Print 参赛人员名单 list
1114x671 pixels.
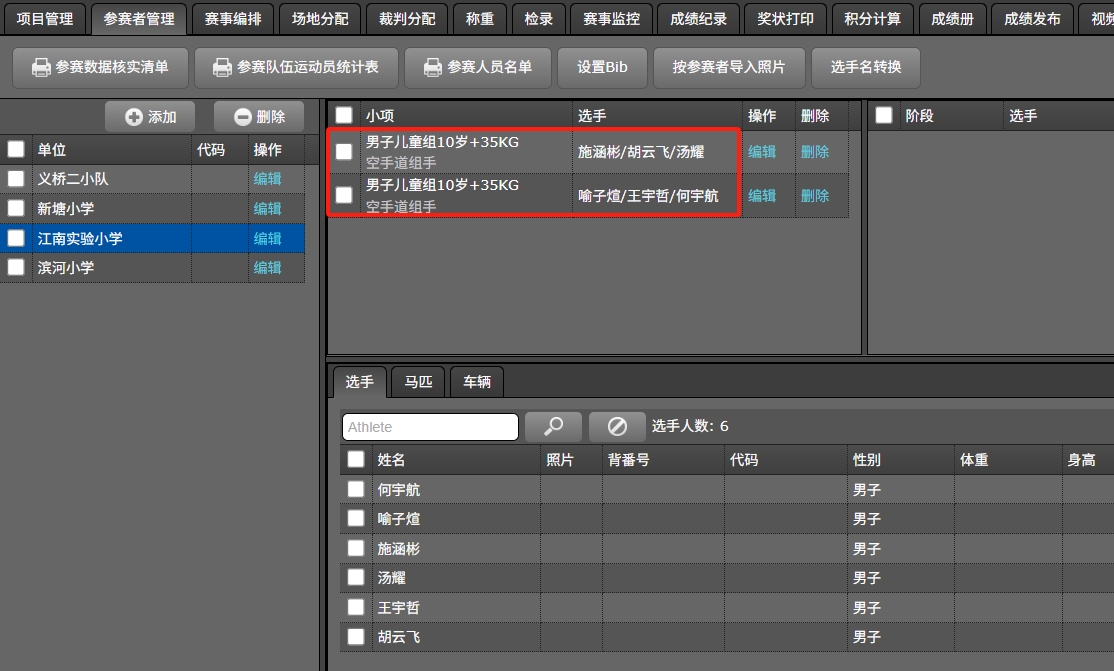(x=477, y=67)
